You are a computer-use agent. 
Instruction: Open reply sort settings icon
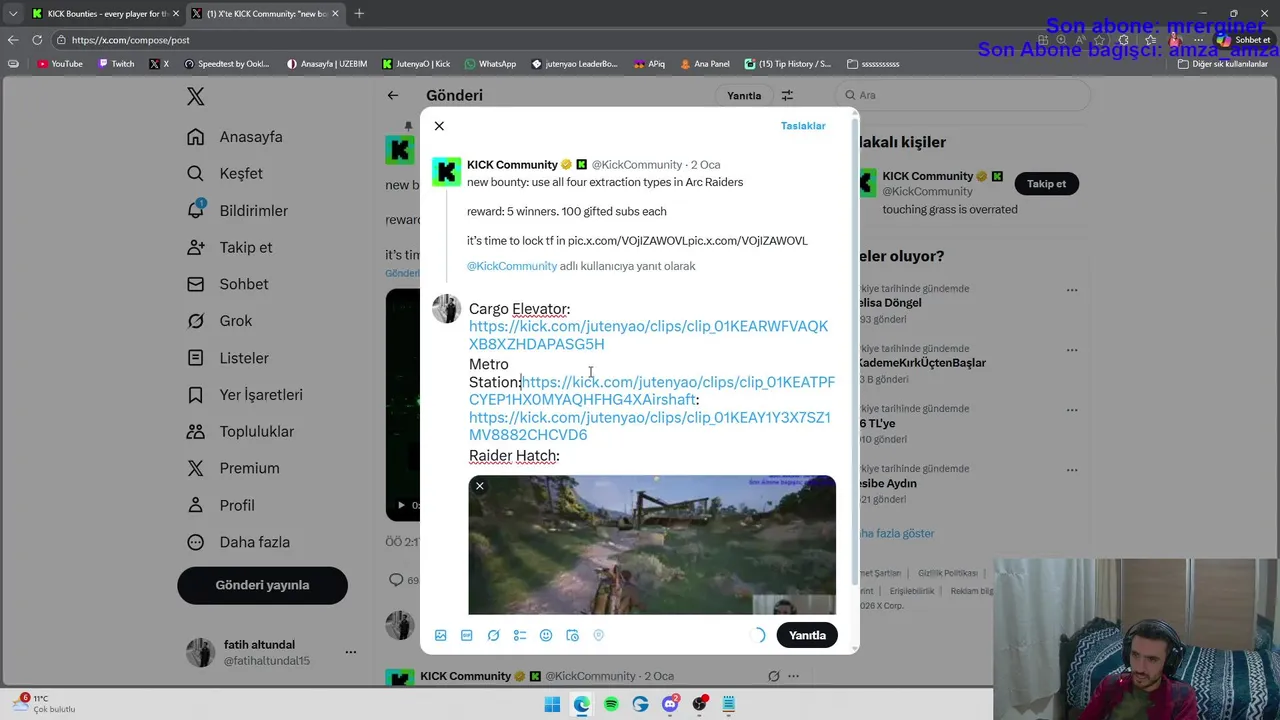(787, 95)
